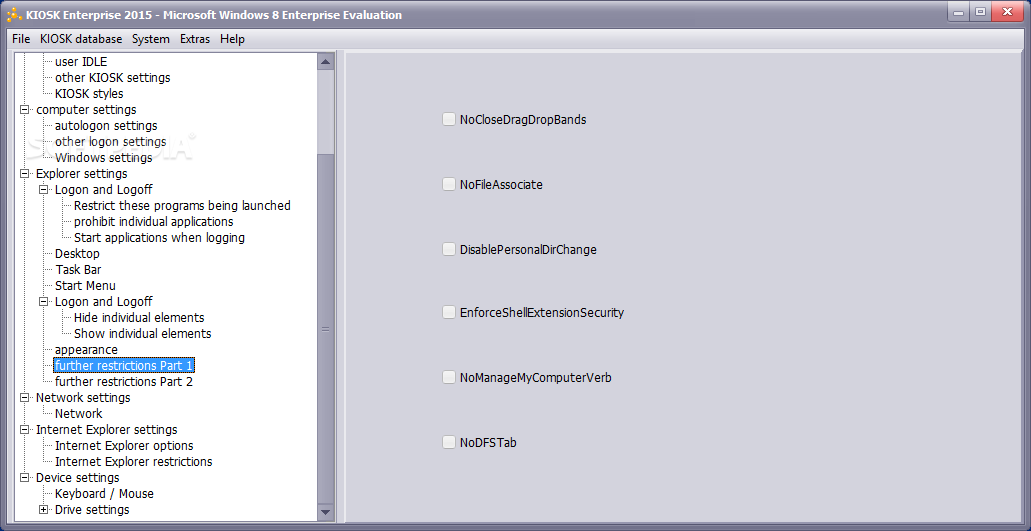Click the tree scrollbar up arrow

[325, 62]
